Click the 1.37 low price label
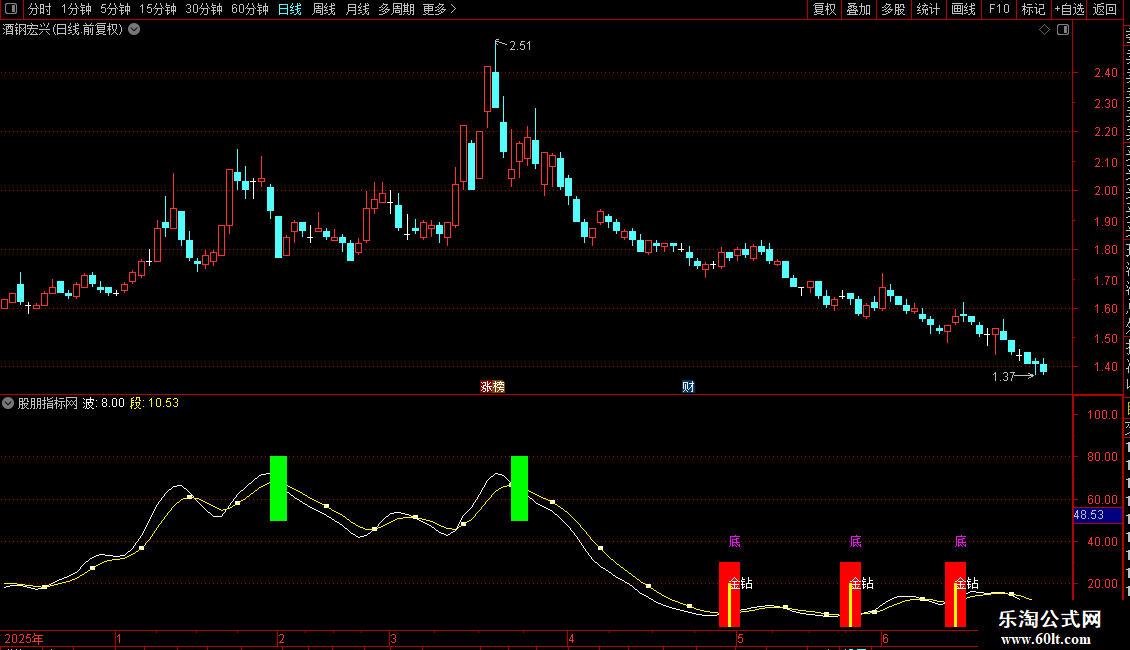1130x650 pixels. pyautogui.click(x=1003, y=376)
